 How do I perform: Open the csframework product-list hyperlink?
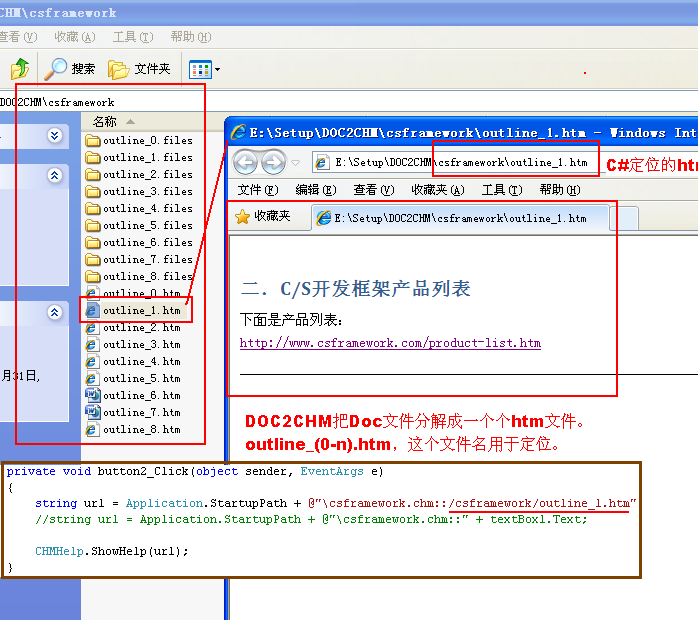(x=390, y=343)
